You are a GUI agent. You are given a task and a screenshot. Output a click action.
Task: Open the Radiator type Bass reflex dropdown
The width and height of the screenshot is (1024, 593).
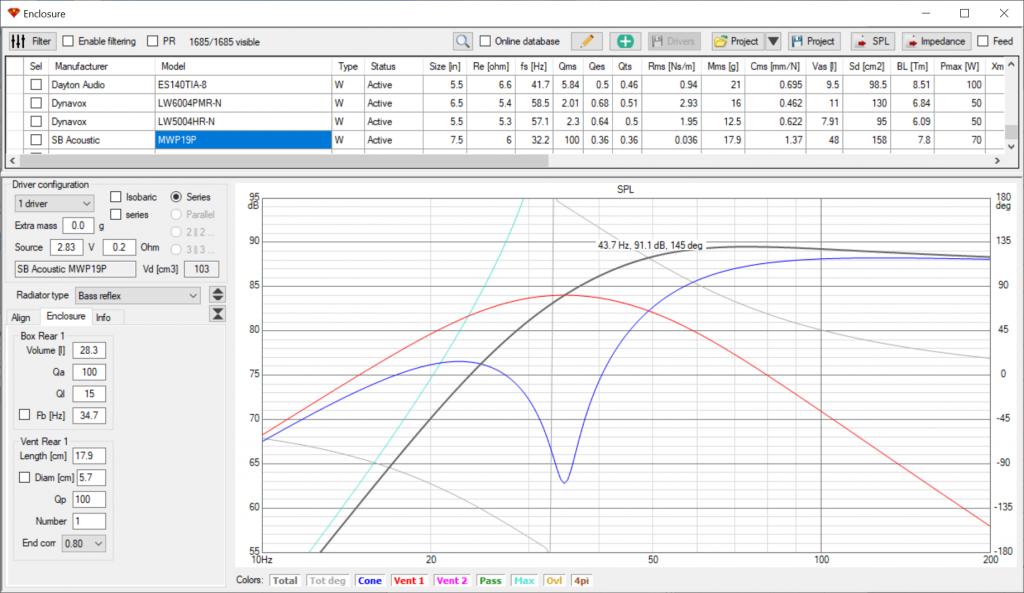point(137,296)
